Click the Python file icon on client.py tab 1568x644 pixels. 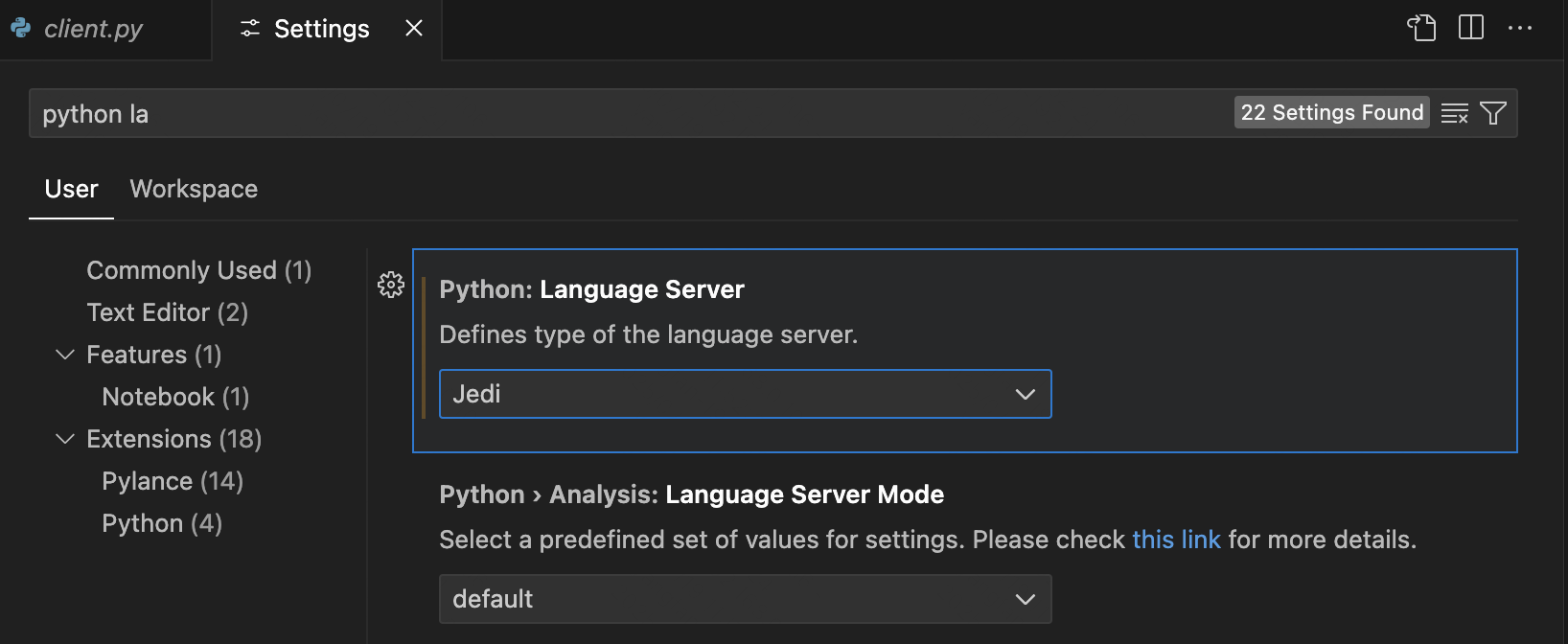point(21,29)
